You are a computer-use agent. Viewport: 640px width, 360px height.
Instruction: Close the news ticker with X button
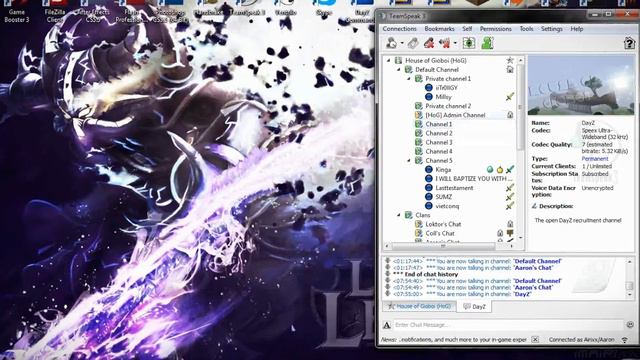[x=535, y=340]
